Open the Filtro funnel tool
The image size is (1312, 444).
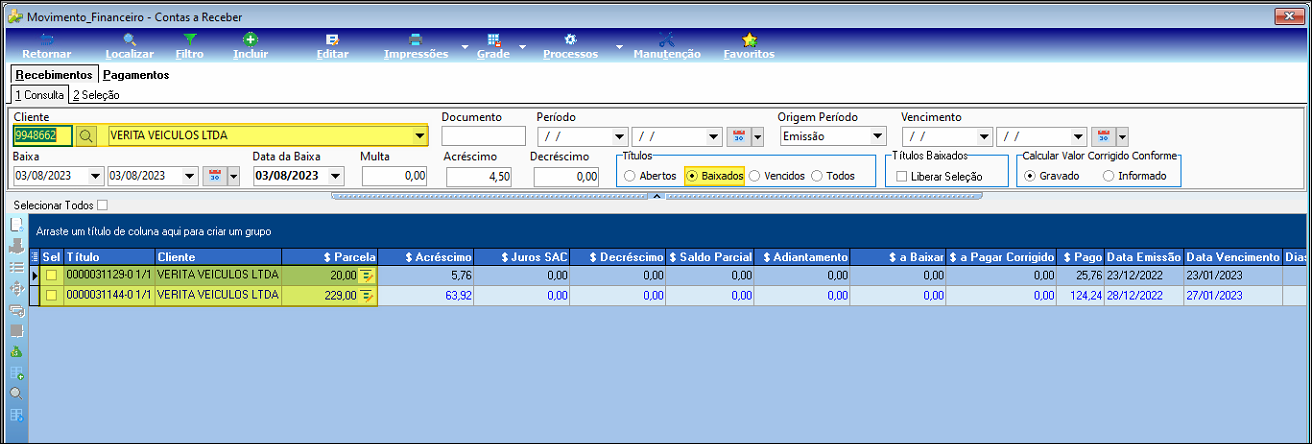tap(189, 40)
